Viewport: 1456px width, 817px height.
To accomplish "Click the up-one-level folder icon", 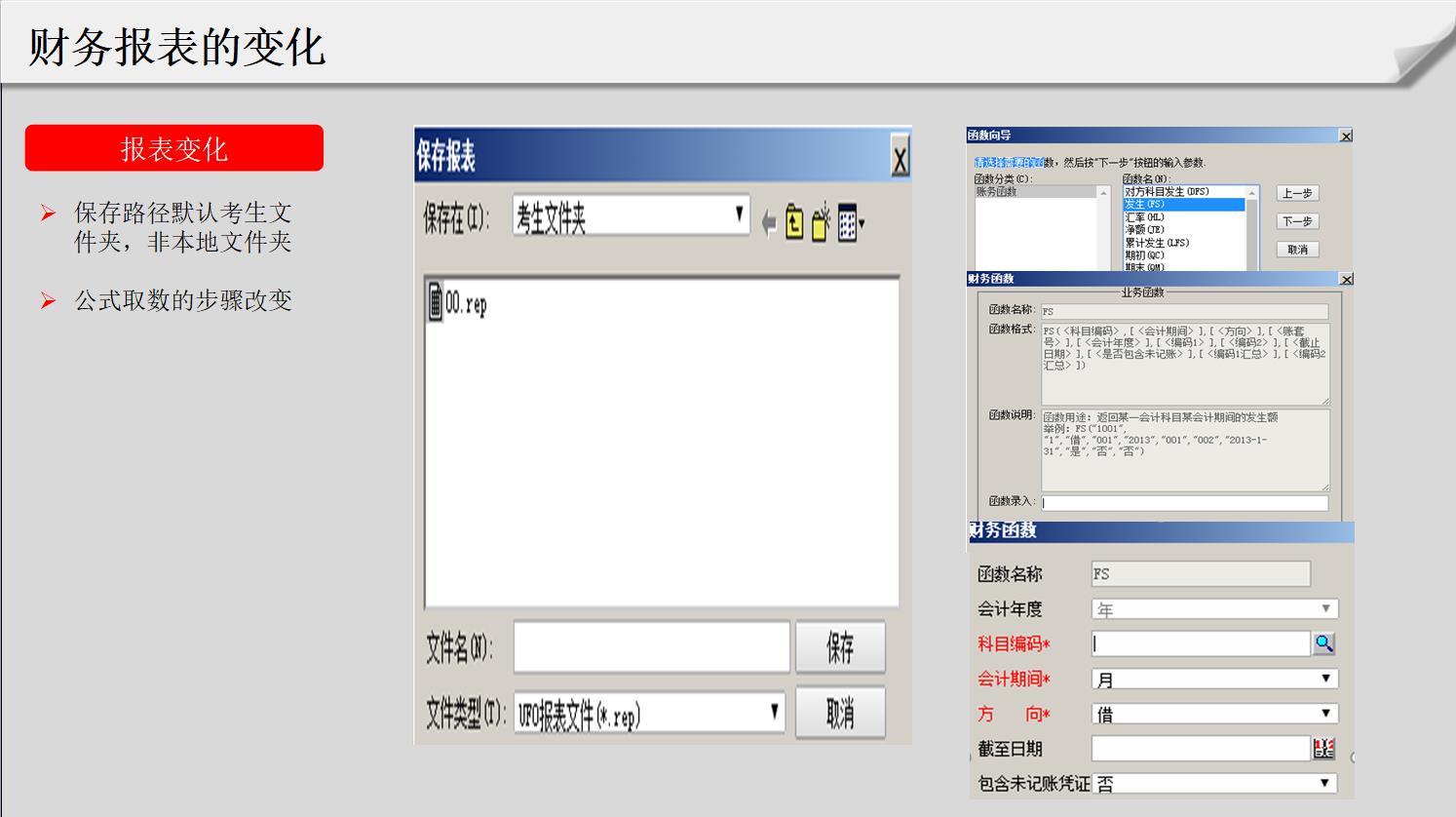I will [x=794, y=223].
